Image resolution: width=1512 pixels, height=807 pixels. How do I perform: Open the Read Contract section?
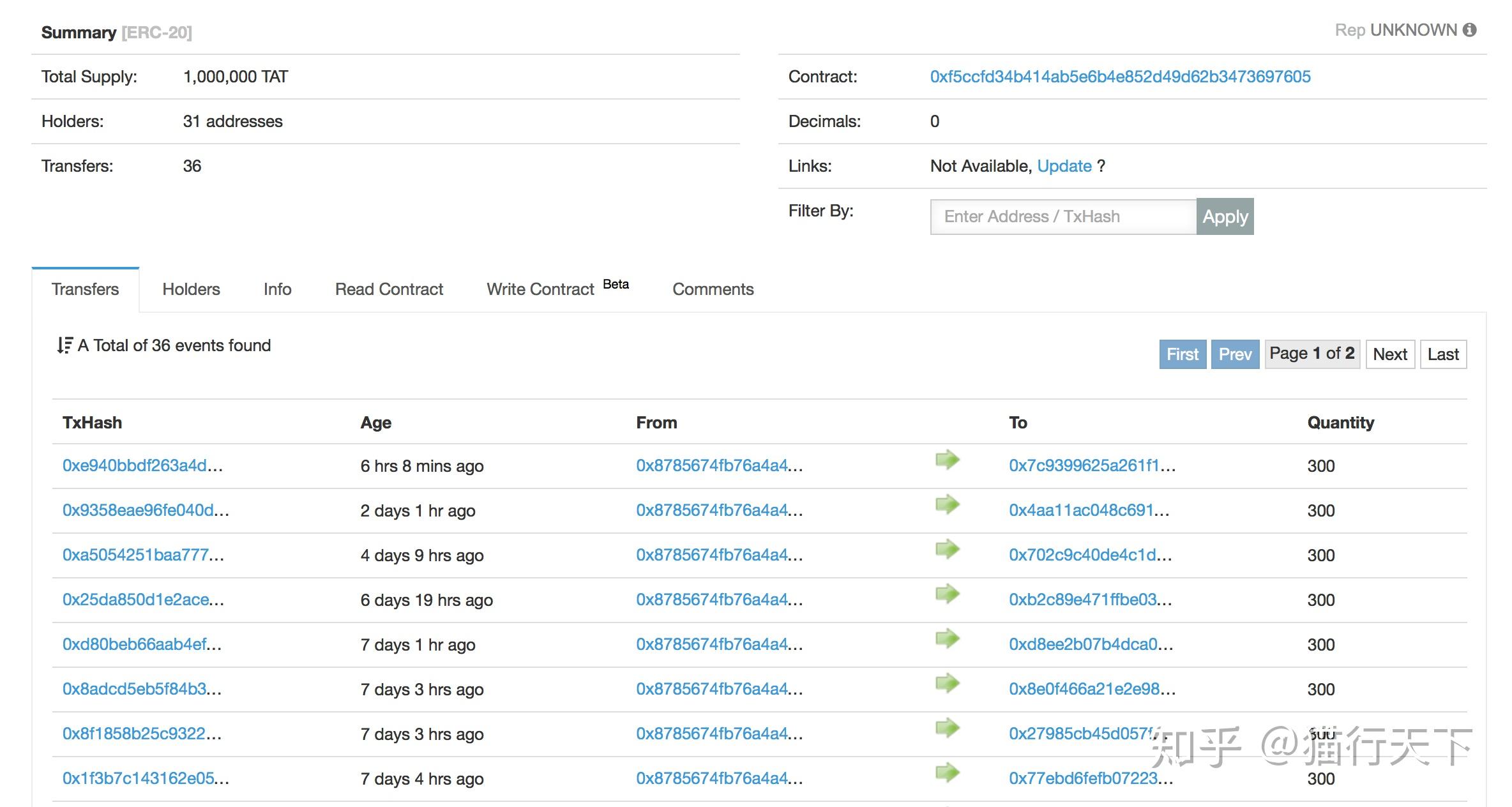point(389,288)
